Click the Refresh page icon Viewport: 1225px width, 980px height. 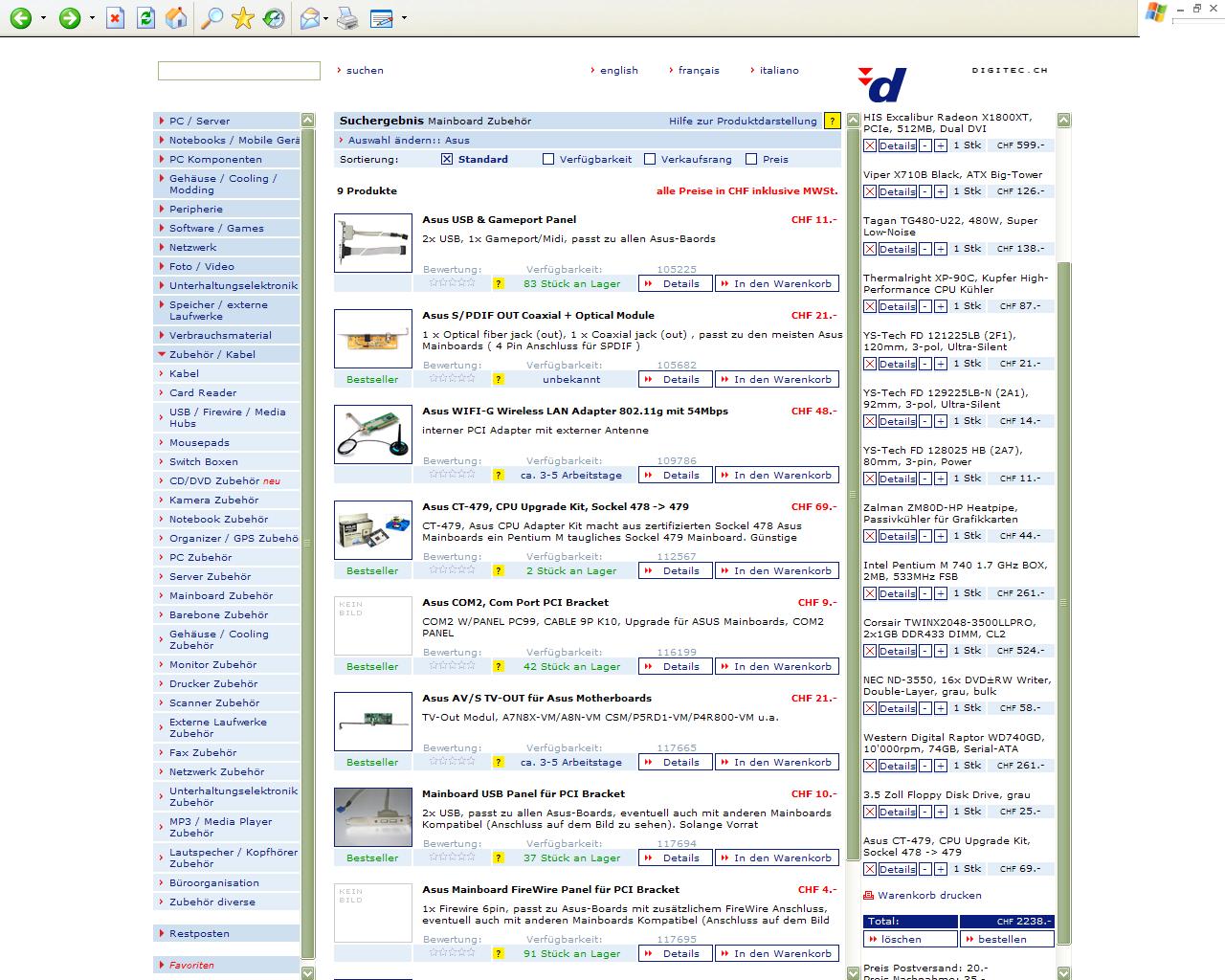145,18
